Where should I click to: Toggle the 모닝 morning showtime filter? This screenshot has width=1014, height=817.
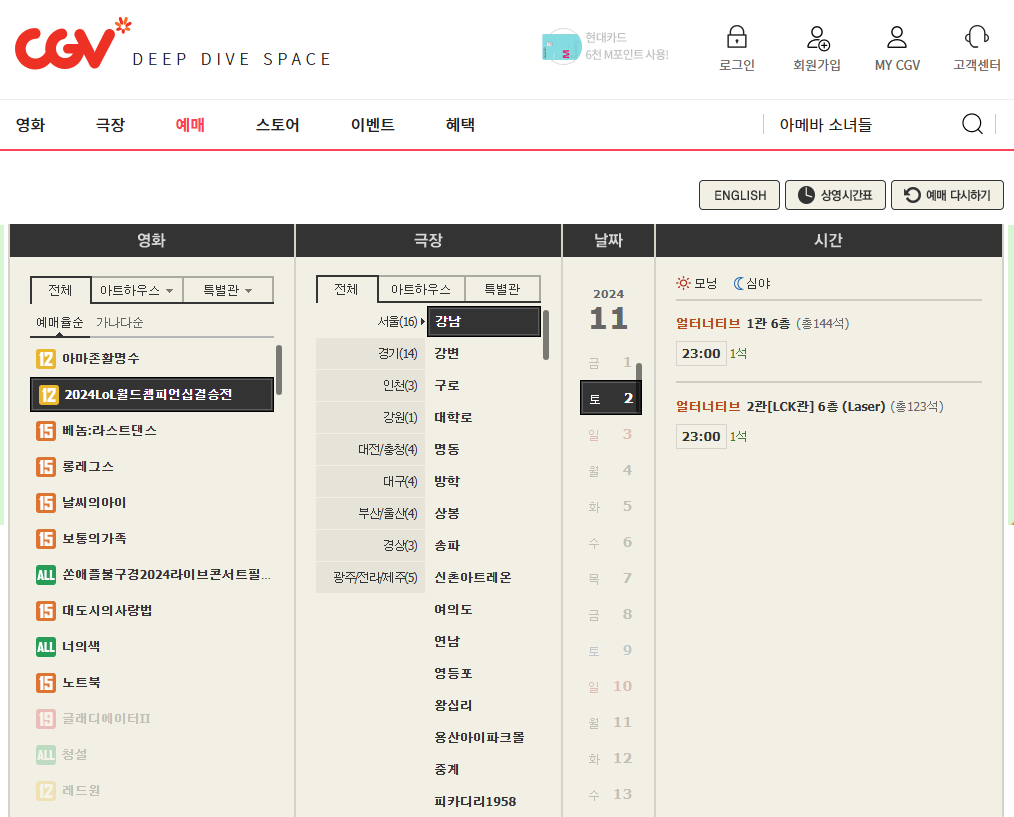coord(694,283)
